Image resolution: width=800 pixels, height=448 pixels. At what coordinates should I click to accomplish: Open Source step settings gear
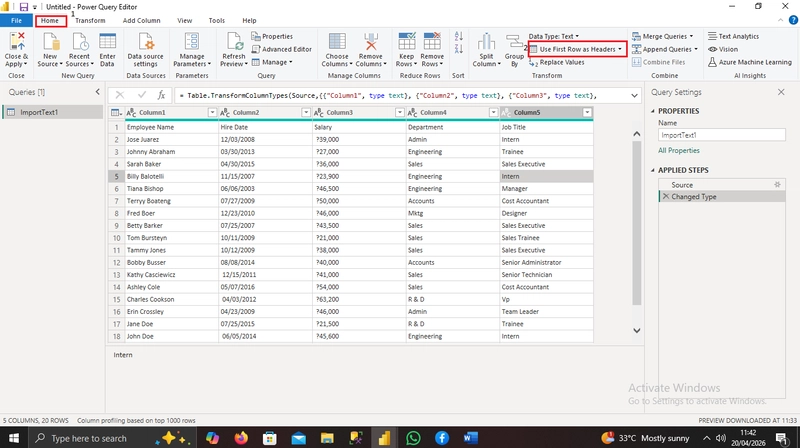point(777,185)
